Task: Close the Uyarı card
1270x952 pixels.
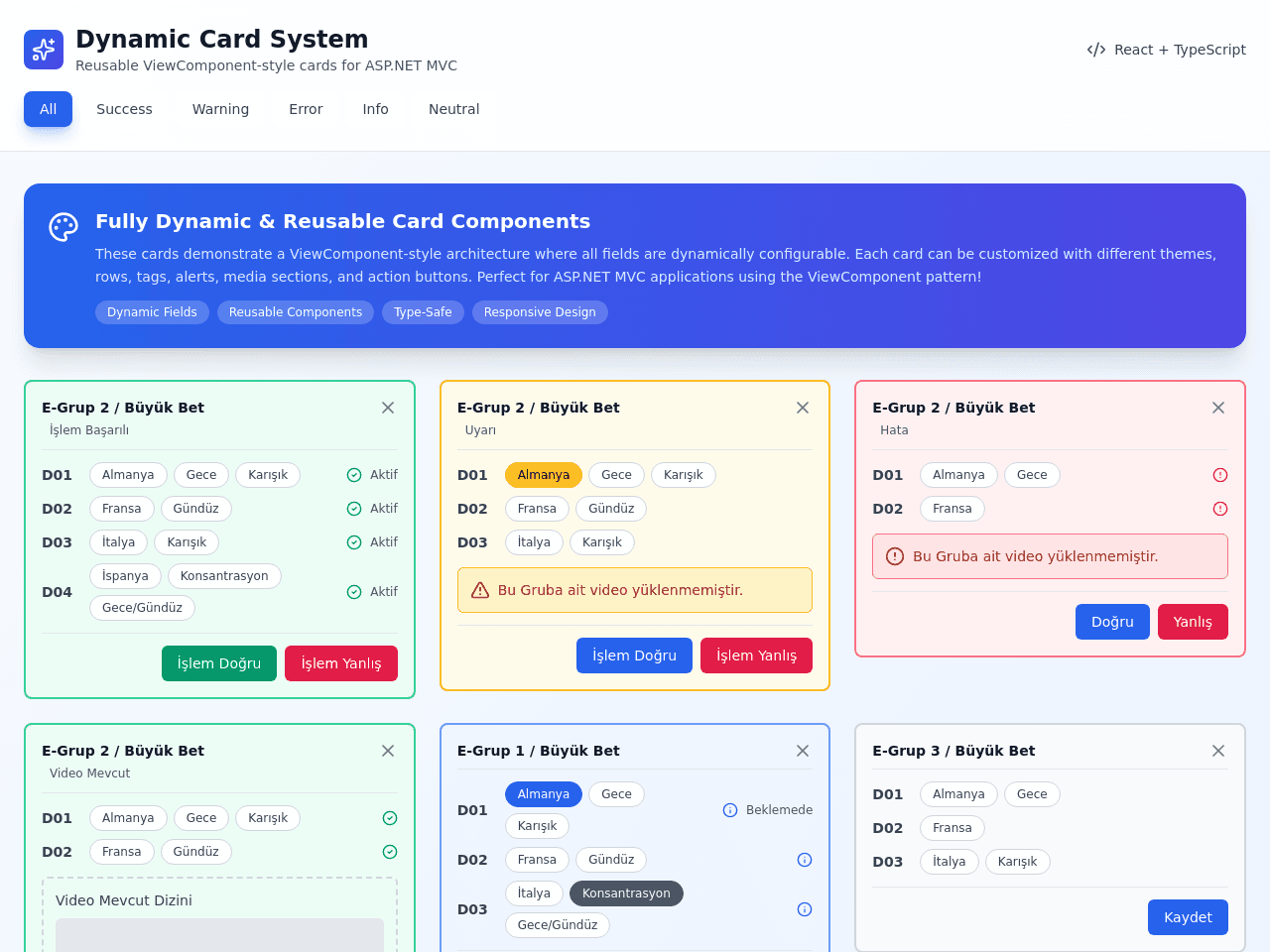Action: point(803,408)
